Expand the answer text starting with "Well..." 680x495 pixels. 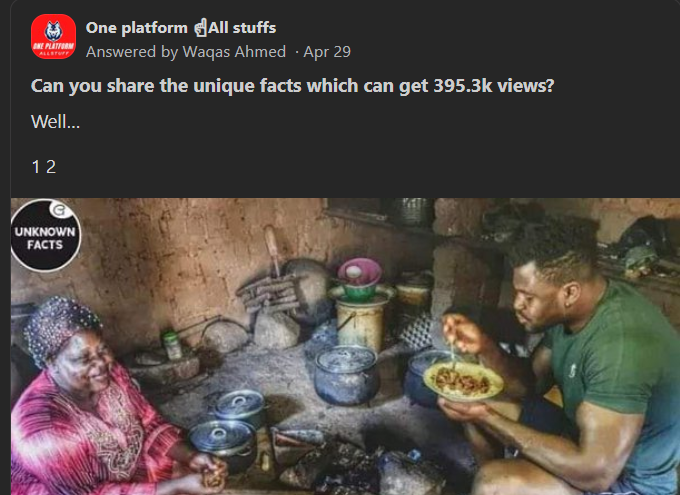56,121
